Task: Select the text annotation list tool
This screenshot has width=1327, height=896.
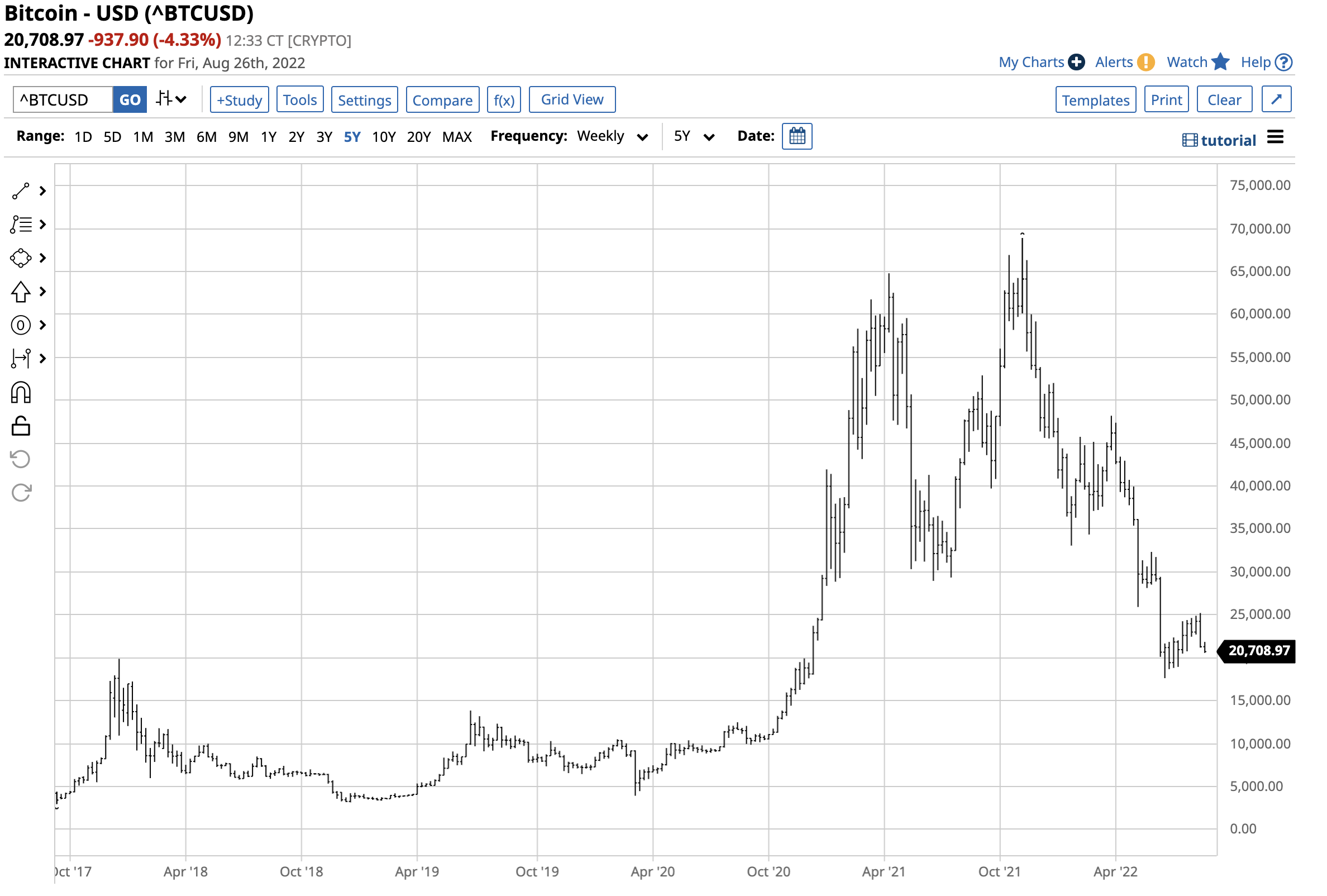Action: 21,225
